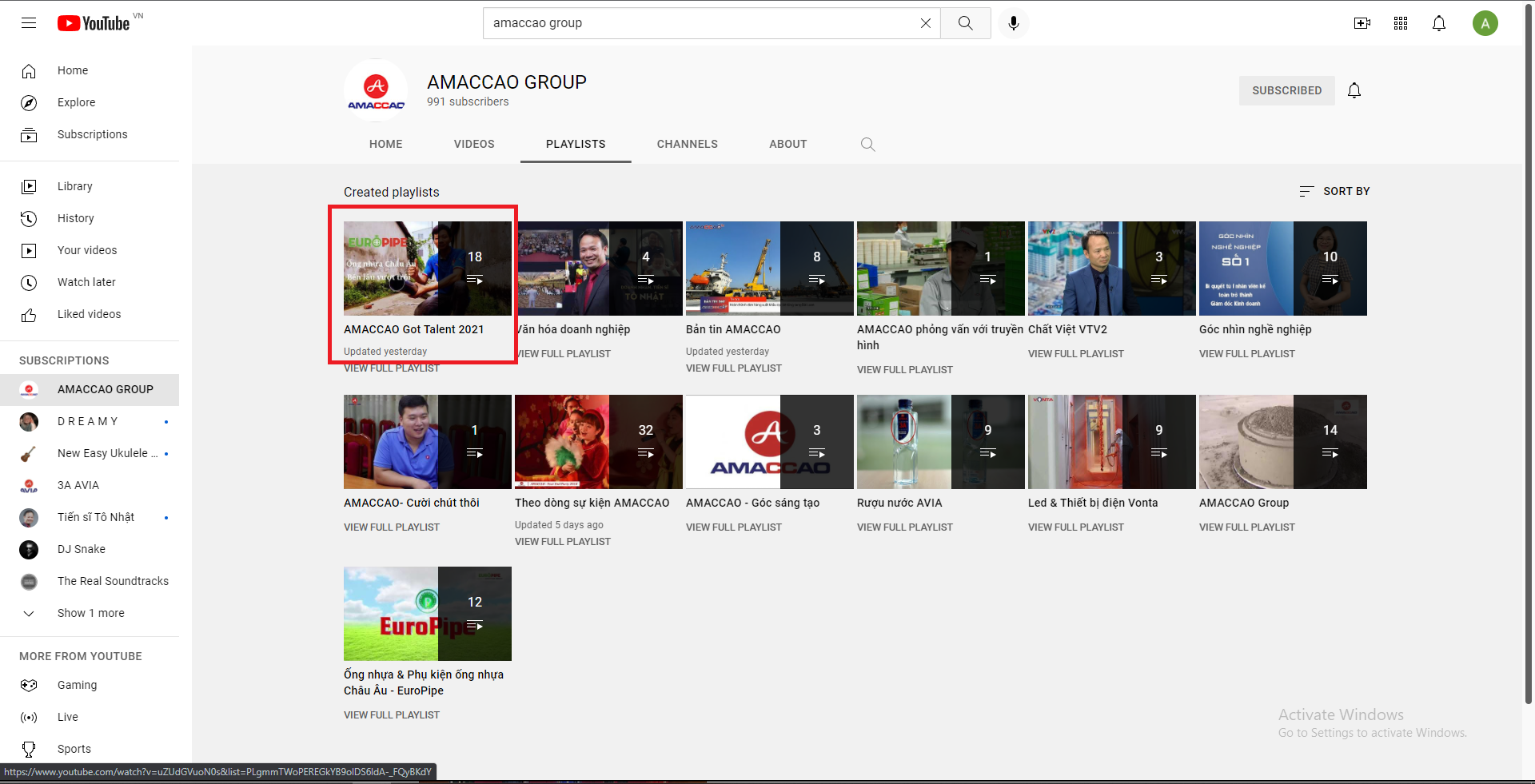
Task: Open Sports in sidebar
Action: pos(90,749)
